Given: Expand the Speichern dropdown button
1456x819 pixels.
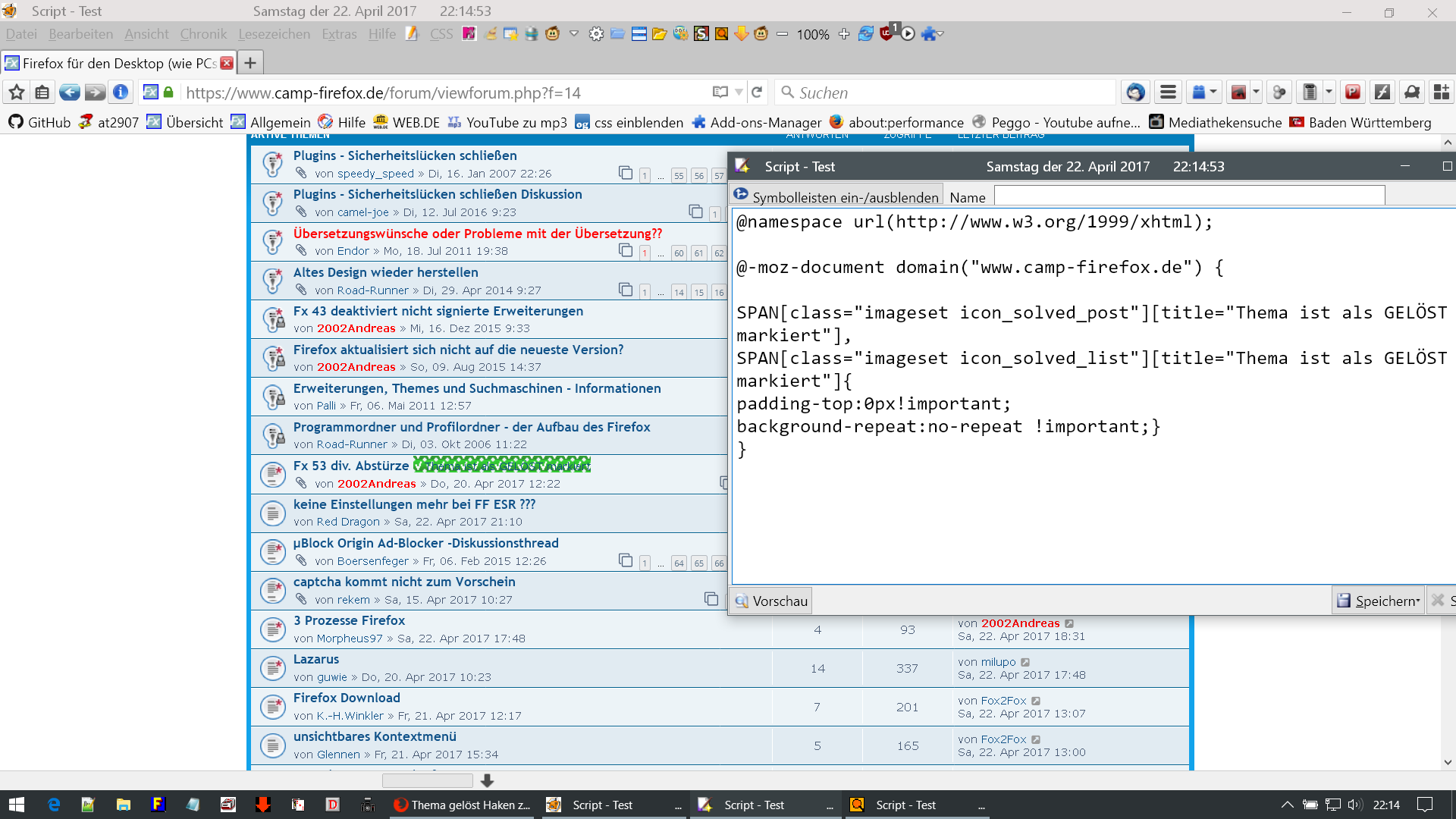Looking at the screenshot, I should coord(1378,601).
